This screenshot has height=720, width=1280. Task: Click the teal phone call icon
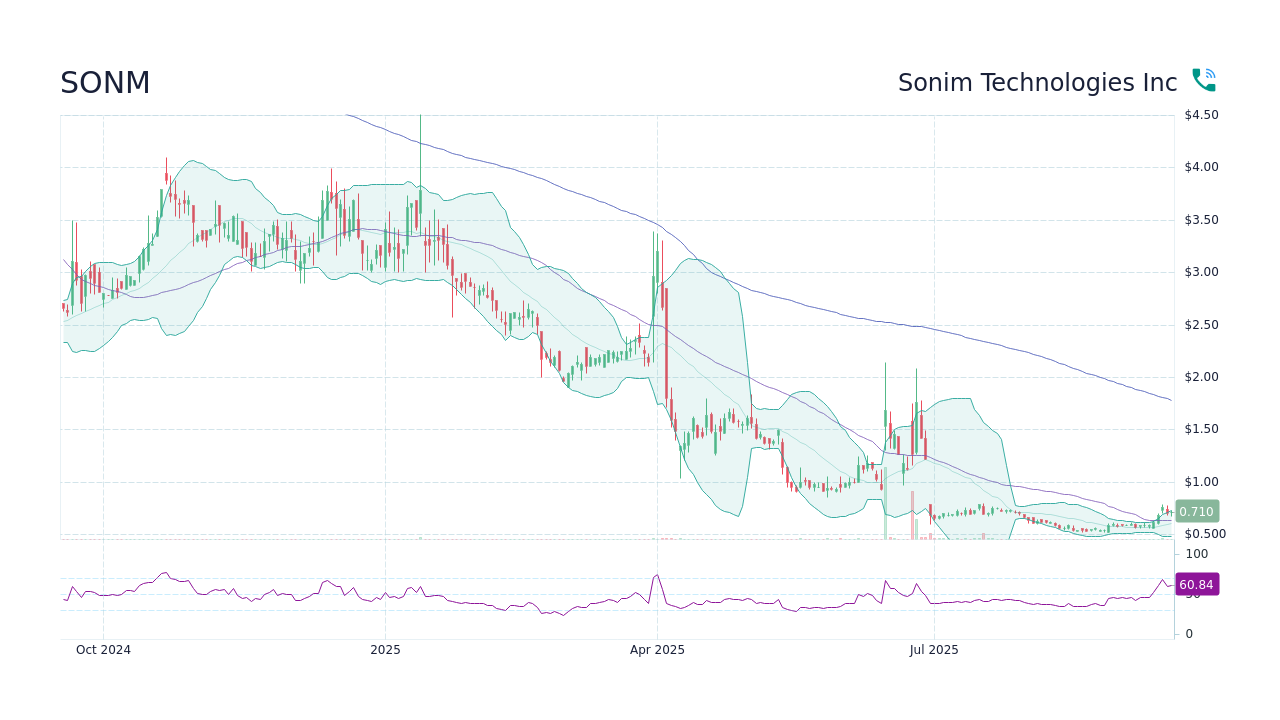(1203, 78)
